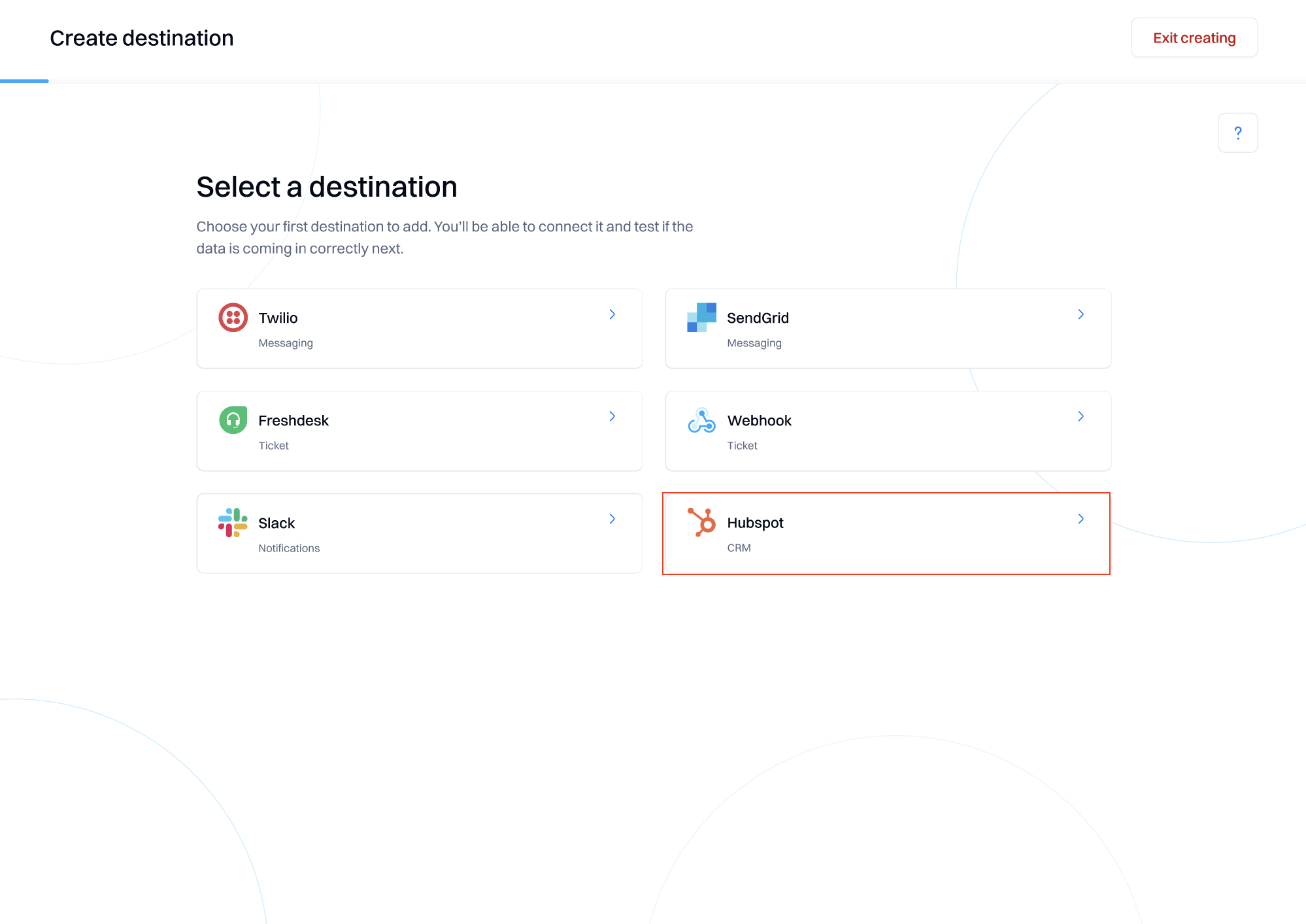Click the Slack card chevron arrow
Viewport: 1306px width, 924px height.
[612, 519]
